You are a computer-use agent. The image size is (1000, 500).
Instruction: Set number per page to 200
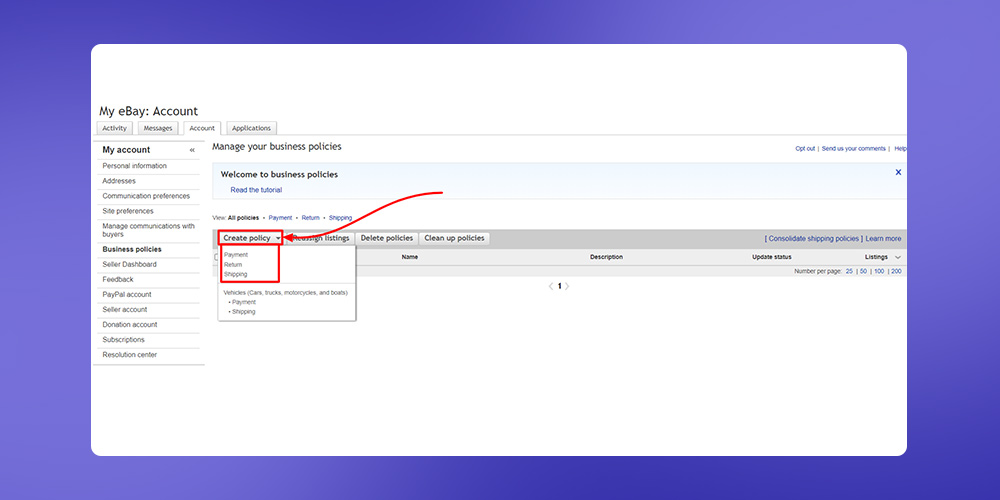click(x=896, y=272)
